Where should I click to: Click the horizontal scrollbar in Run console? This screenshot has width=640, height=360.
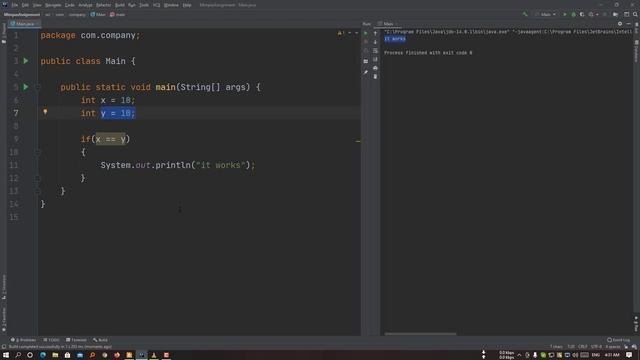click(x=420, y=334)
